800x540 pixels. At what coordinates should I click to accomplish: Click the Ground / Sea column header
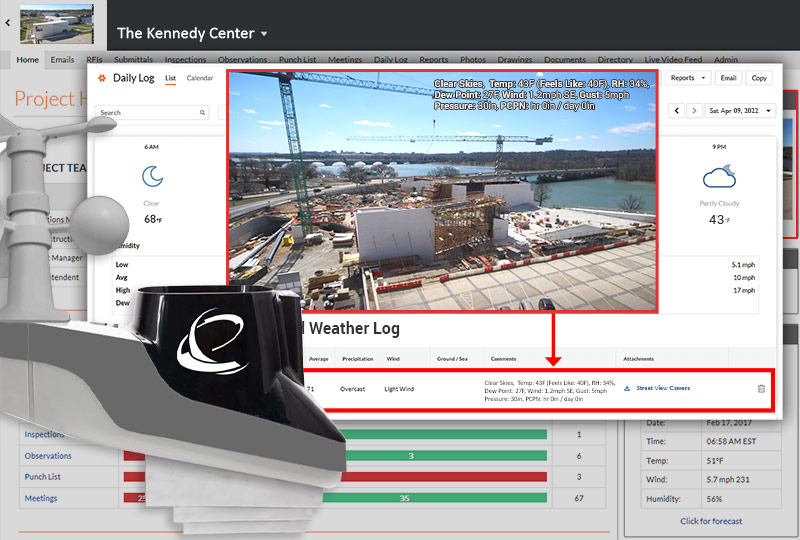pos(452,359)
